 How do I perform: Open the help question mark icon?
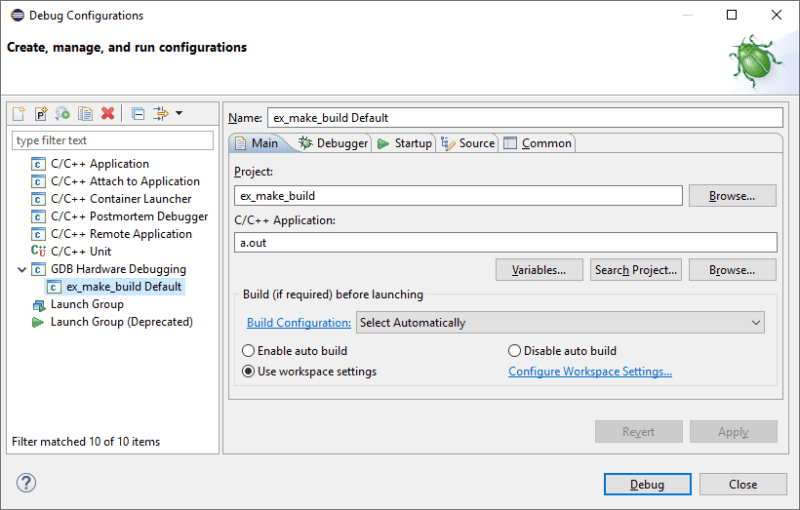(x=26, y=483)
